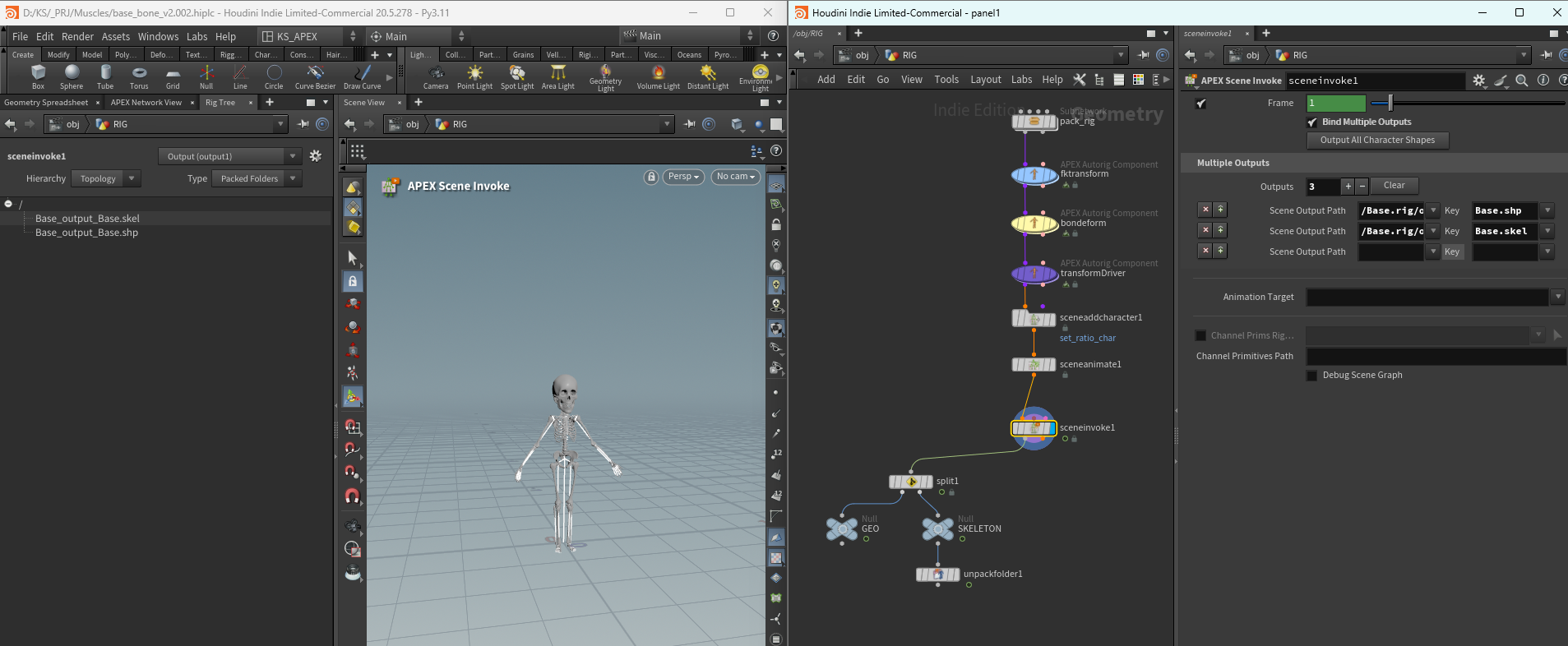This screenshot has width=1568, height=646.
Task: Click the viewport select arrow tool
Action: [353, 258]
